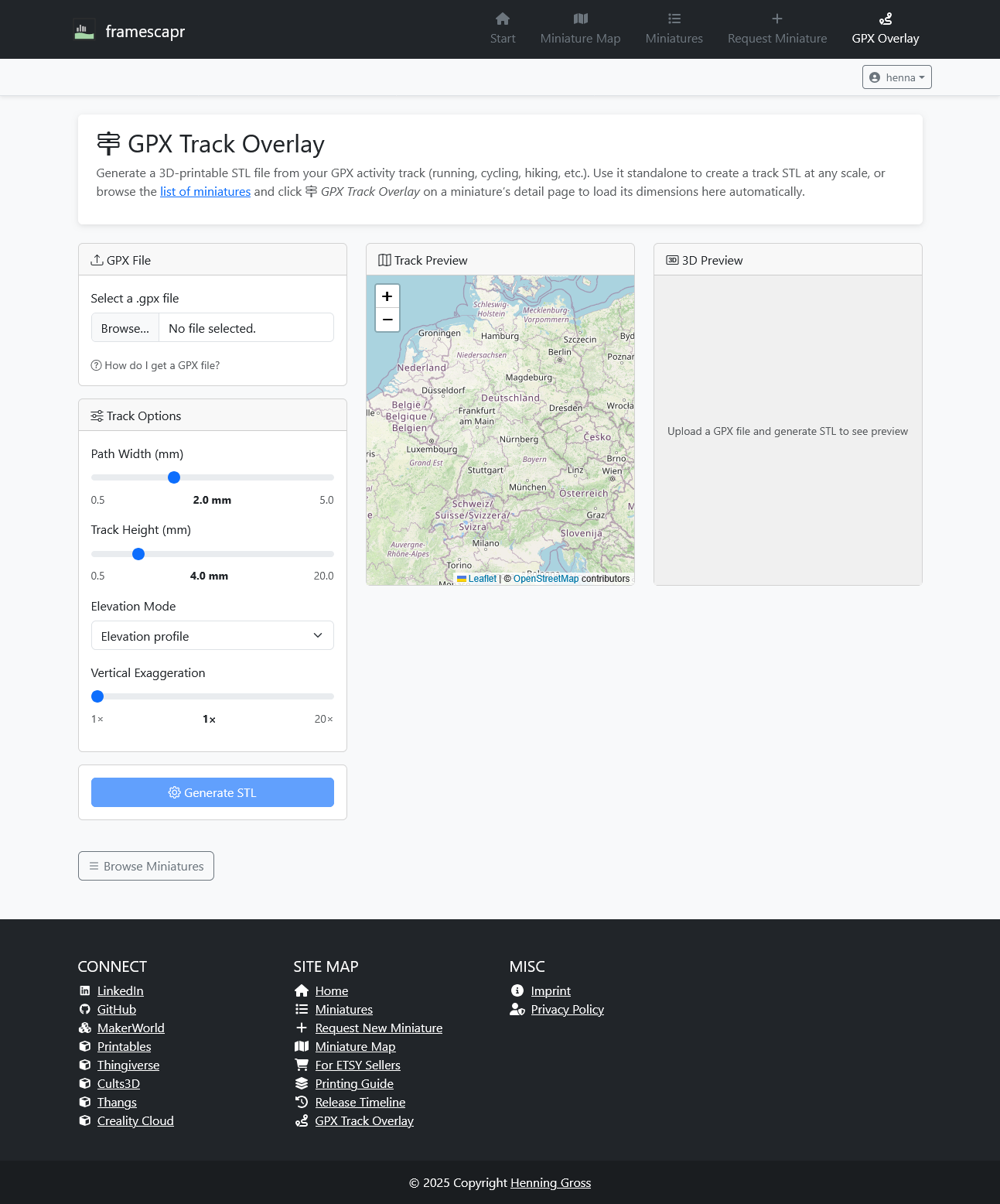
Task: Zoom in on the track preview map
Action: click(387, 296)
